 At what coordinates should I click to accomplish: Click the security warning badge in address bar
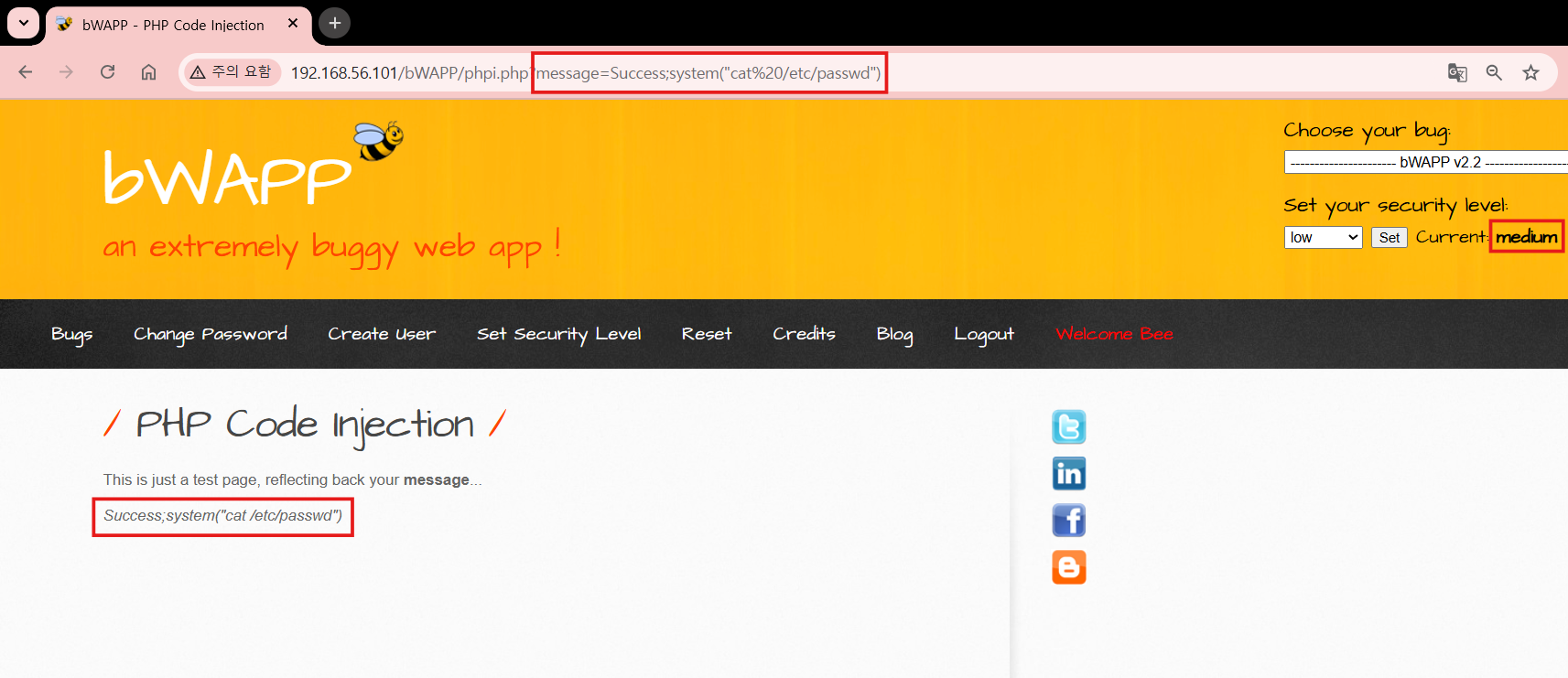[232, 72]
